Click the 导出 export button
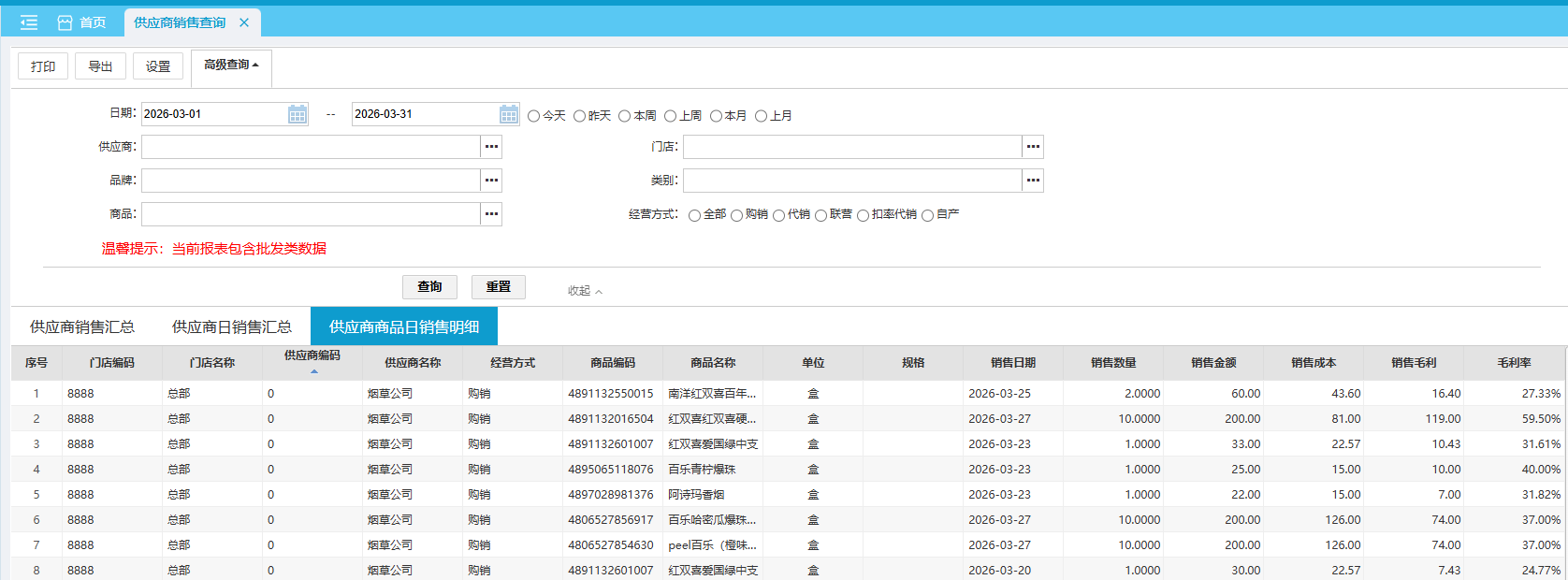 click(x=100, y=66)
